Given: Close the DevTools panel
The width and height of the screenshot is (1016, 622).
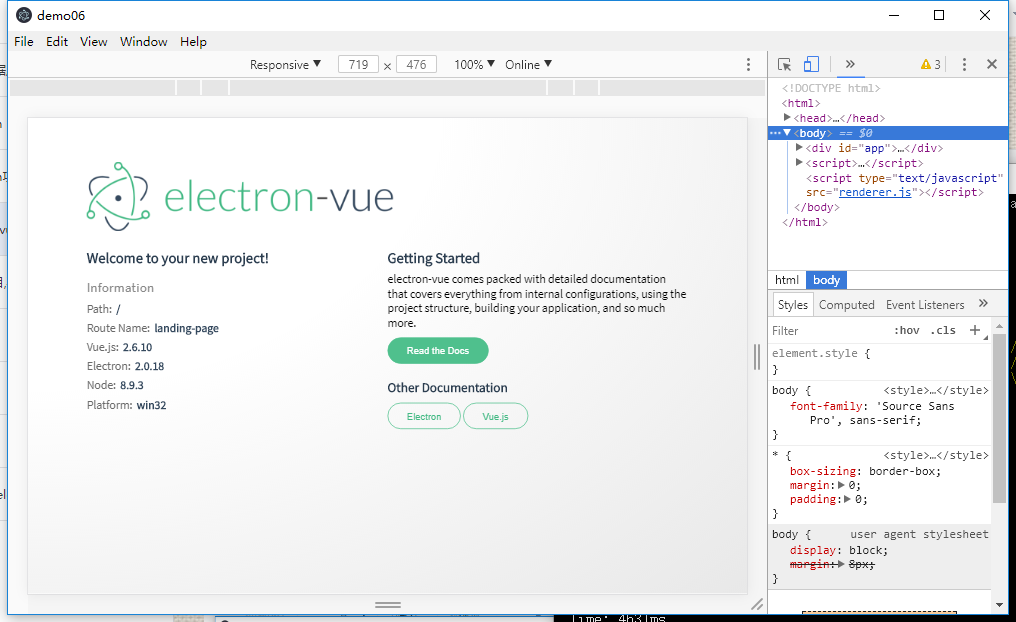Looking at the screenshot, I should [992, 64].
